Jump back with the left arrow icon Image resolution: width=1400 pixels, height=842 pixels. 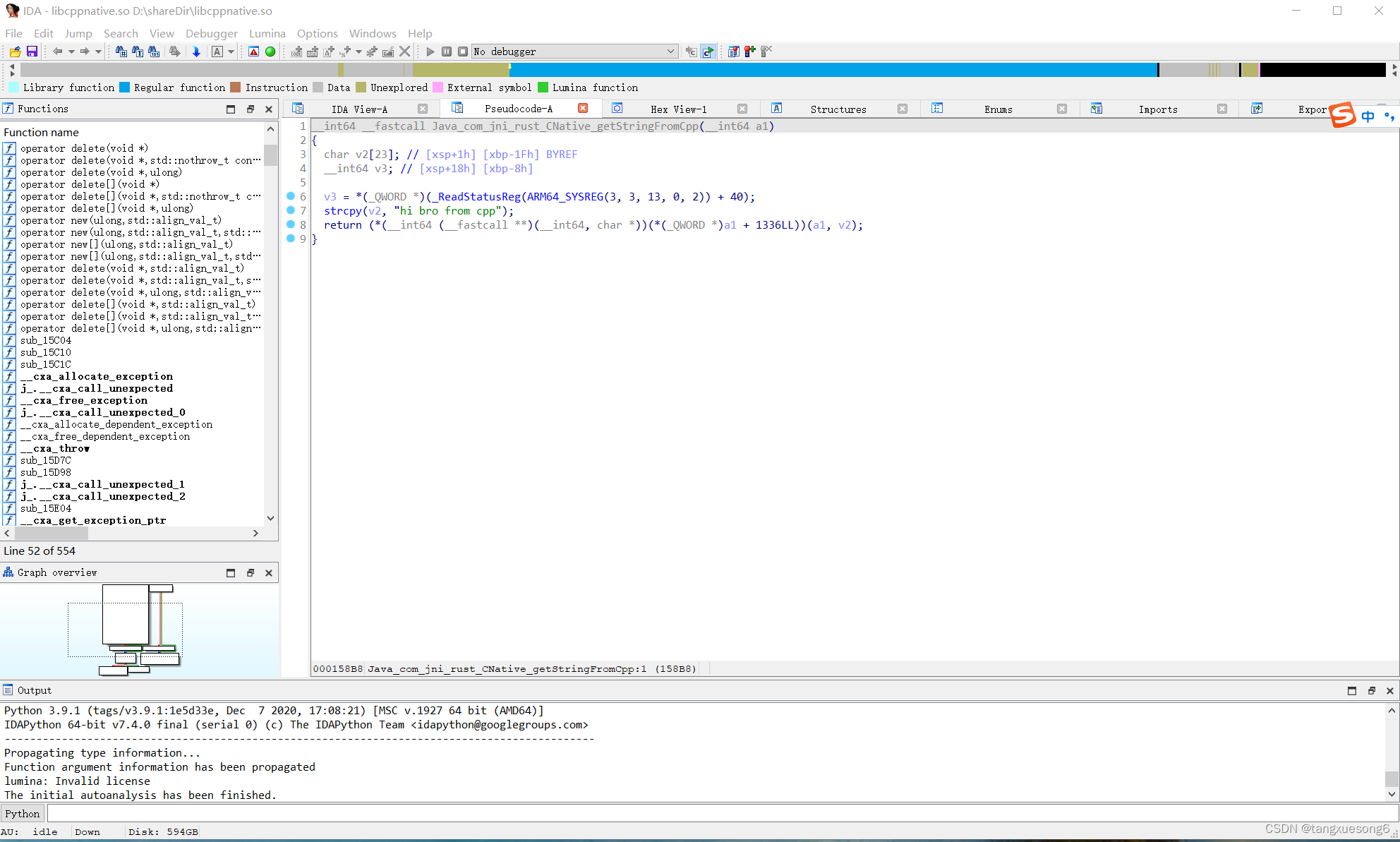tap(58, 52)
